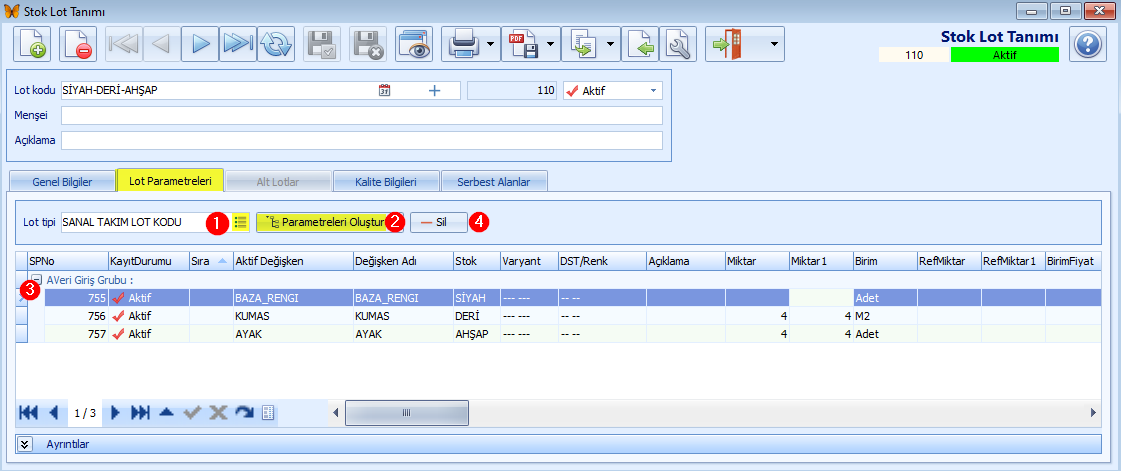Export to PDF with the PDF save icon
Viewport: 1121px width, 471px height.
pyautogui.click(x=523, y=44)
